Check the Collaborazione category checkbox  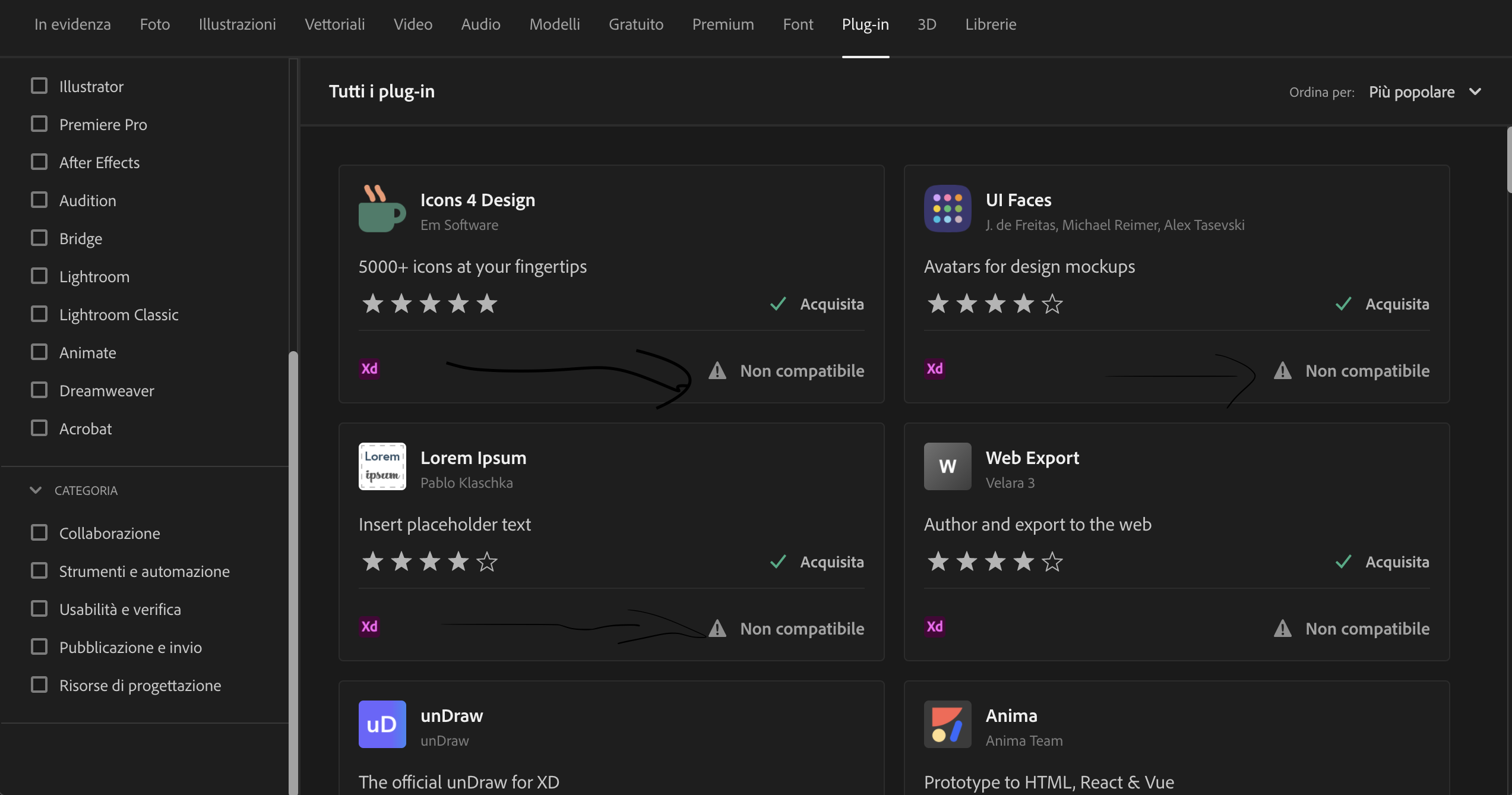pos(39,533)
